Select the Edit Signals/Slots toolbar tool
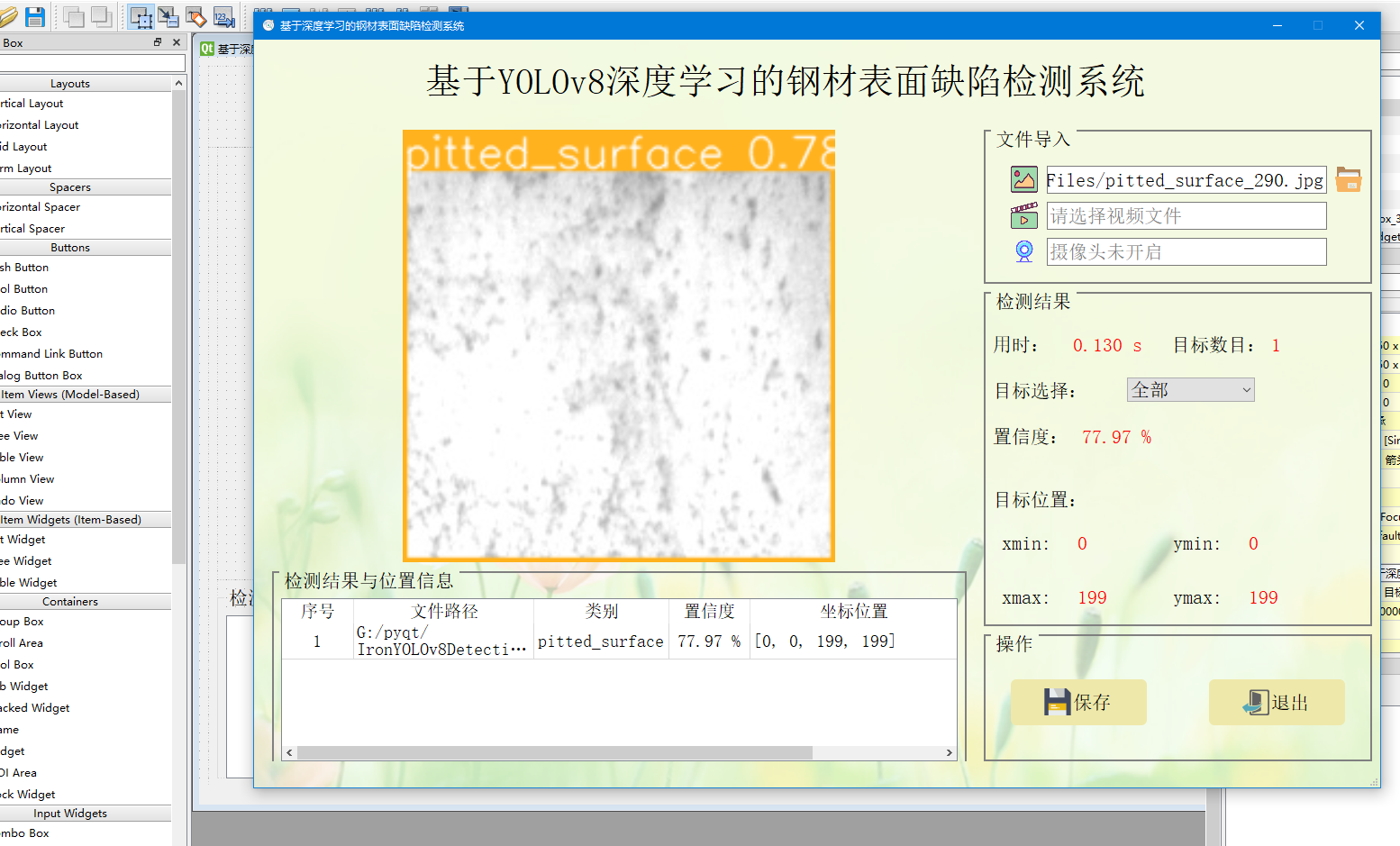The image size is (1400, 846). [x=168, y=16]
